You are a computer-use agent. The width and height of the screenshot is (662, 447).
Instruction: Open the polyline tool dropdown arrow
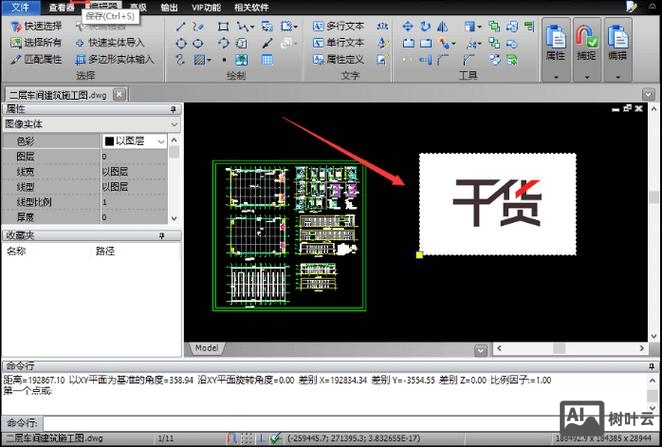coord(252,27)
